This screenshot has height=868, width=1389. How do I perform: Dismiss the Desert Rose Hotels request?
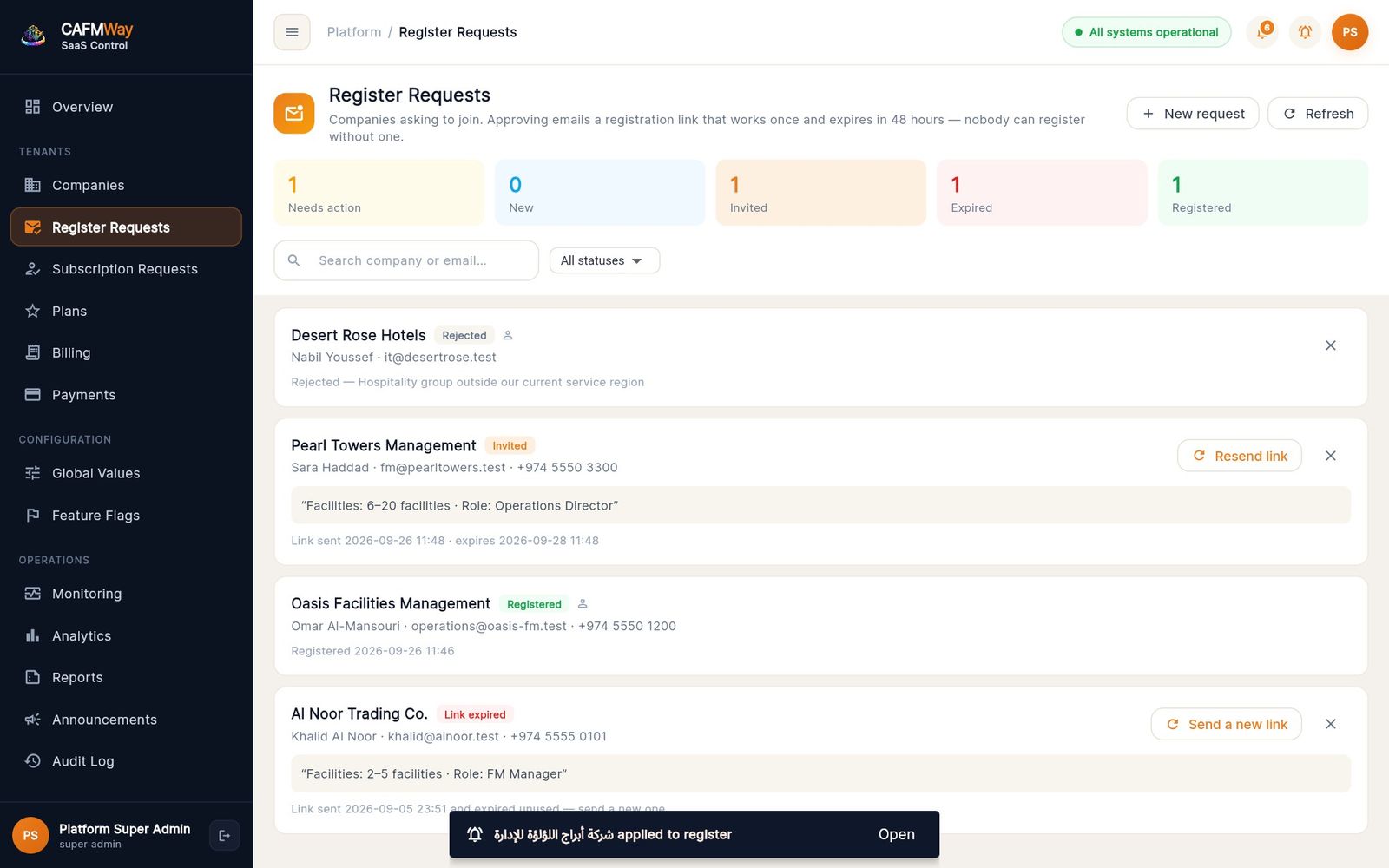tap(1330, 345)
